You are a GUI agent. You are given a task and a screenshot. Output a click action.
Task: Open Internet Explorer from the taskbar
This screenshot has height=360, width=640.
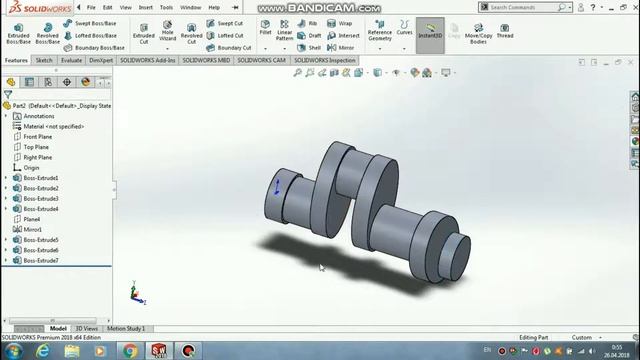pos(42,351)
